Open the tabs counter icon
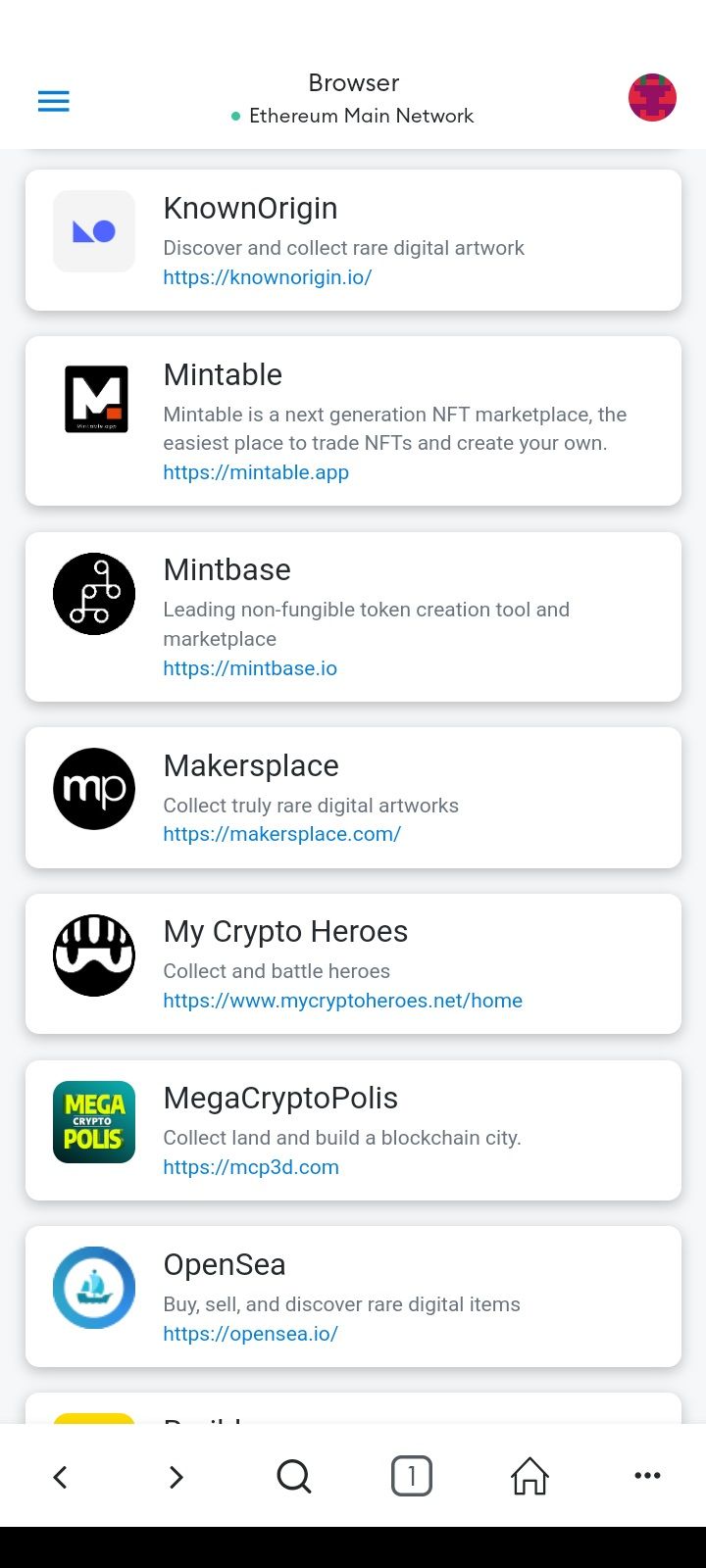The height and width of the screenshot is (1568, 706). pyautogui.click(x=412, y=1476)
